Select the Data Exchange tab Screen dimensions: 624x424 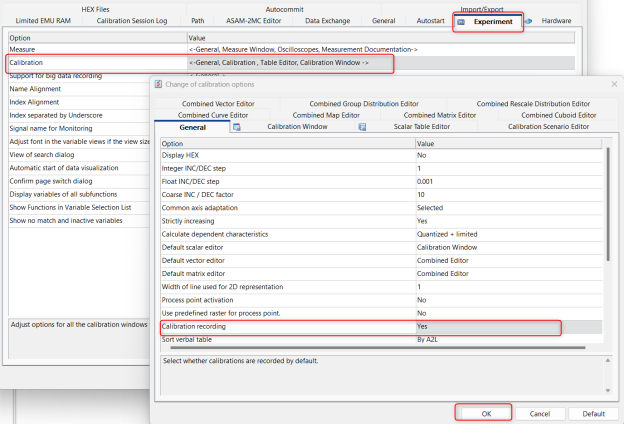point(328,21)
